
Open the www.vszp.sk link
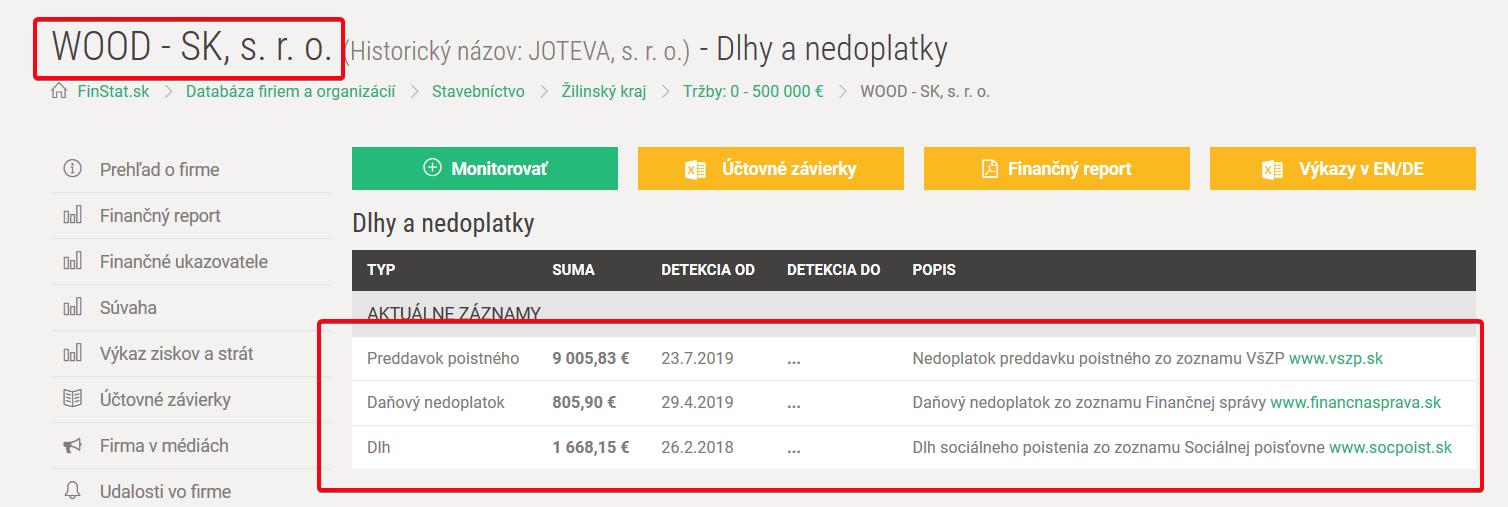[1335, 358]
